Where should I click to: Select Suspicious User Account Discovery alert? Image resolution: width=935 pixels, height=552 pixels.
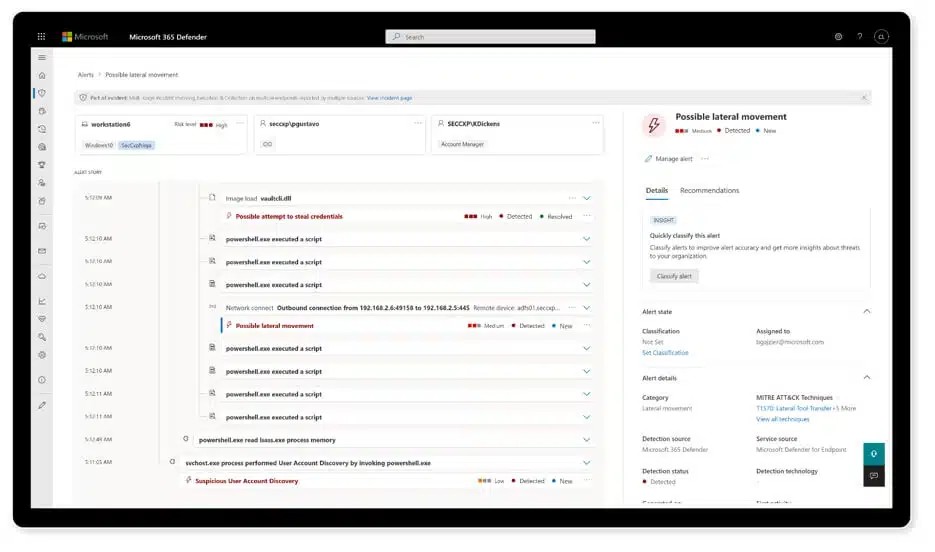[246, 481]
